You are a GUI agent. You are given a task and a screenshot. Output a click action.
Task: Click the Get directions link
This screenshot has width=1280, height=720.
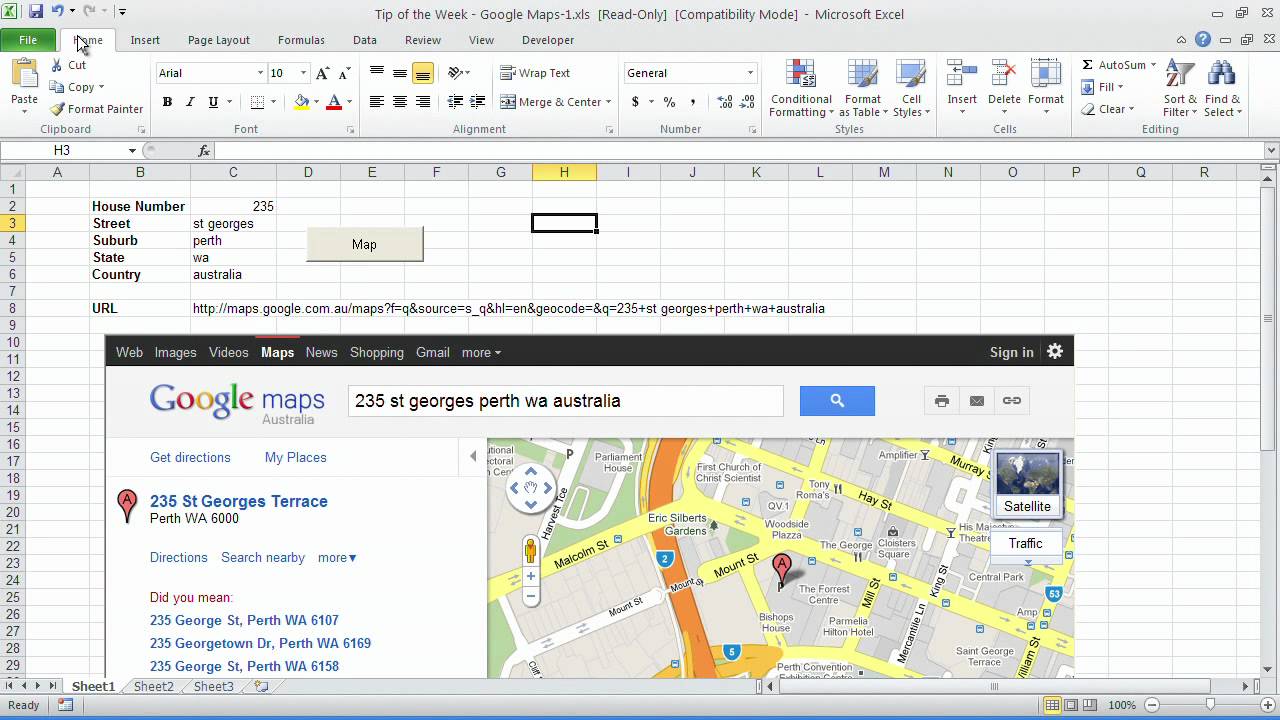(190, 457)
